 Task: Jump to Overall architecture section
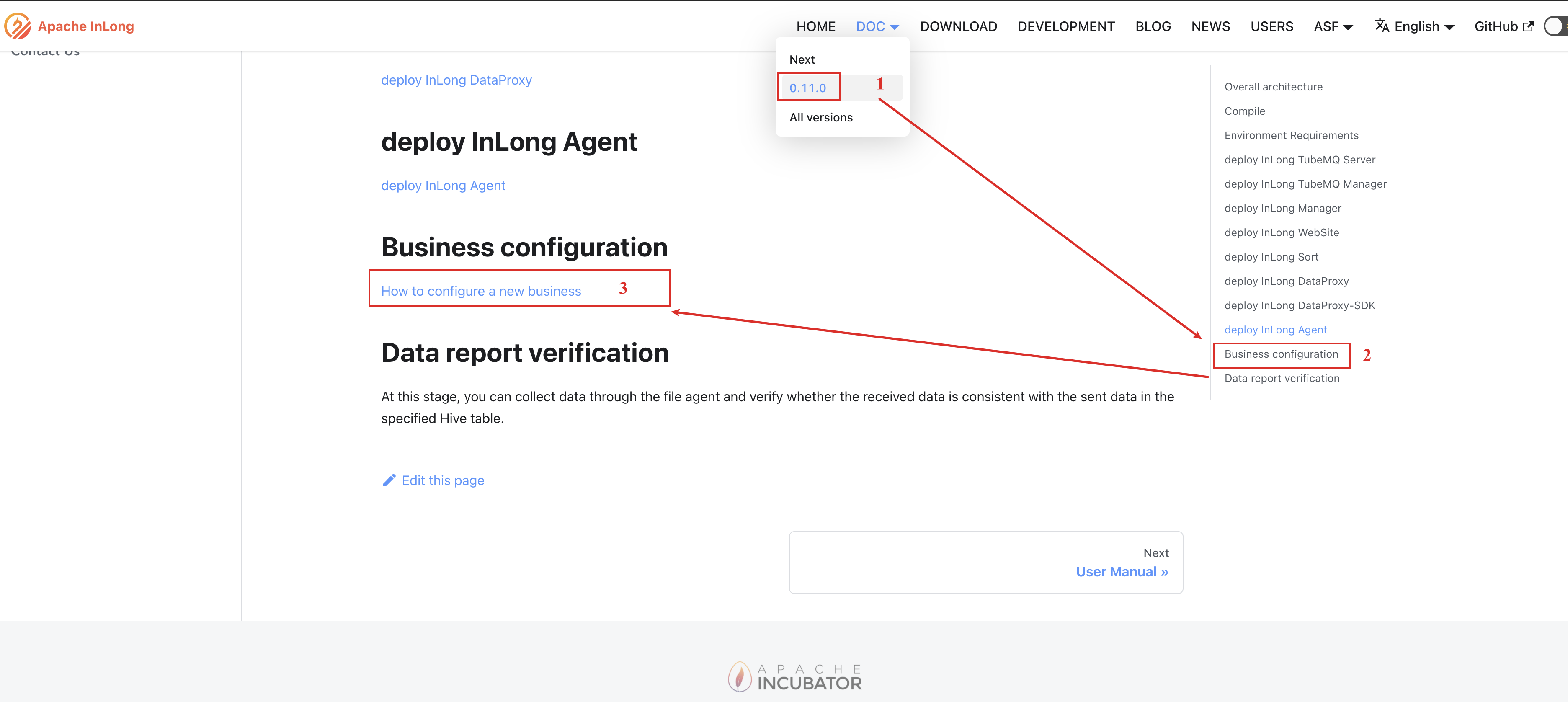click(x=1273, y=86)
